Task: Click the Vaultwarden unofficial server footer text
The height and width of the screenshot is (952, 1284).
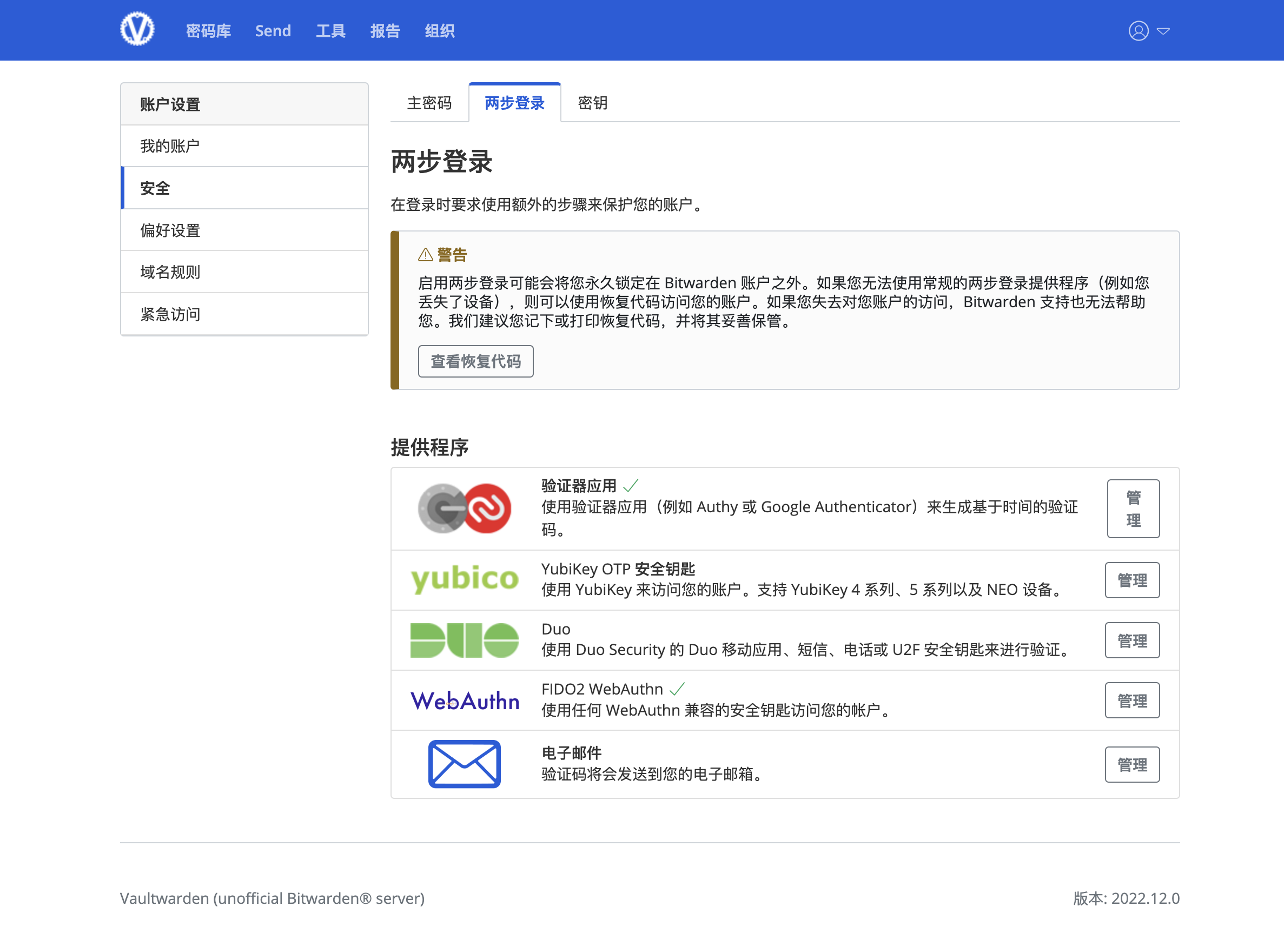Action: 272,898
